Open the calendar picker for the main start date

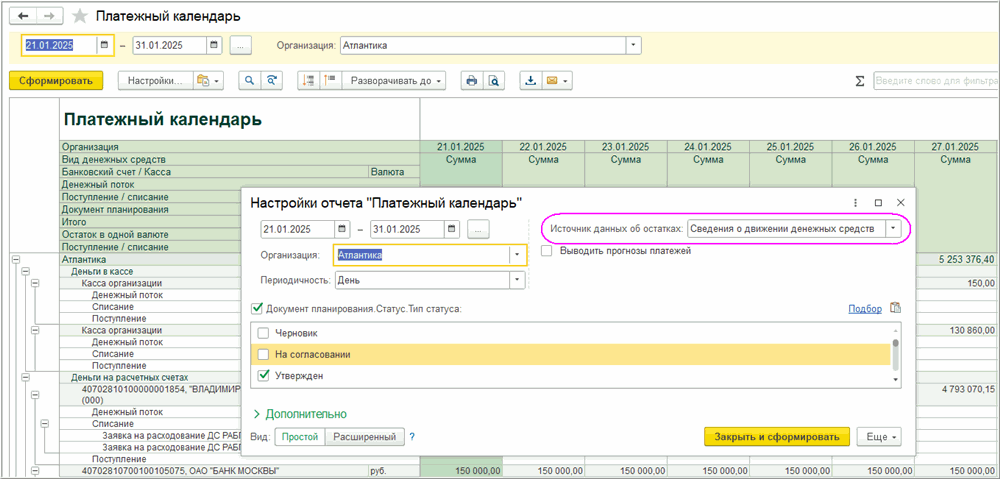coord(104,45)
